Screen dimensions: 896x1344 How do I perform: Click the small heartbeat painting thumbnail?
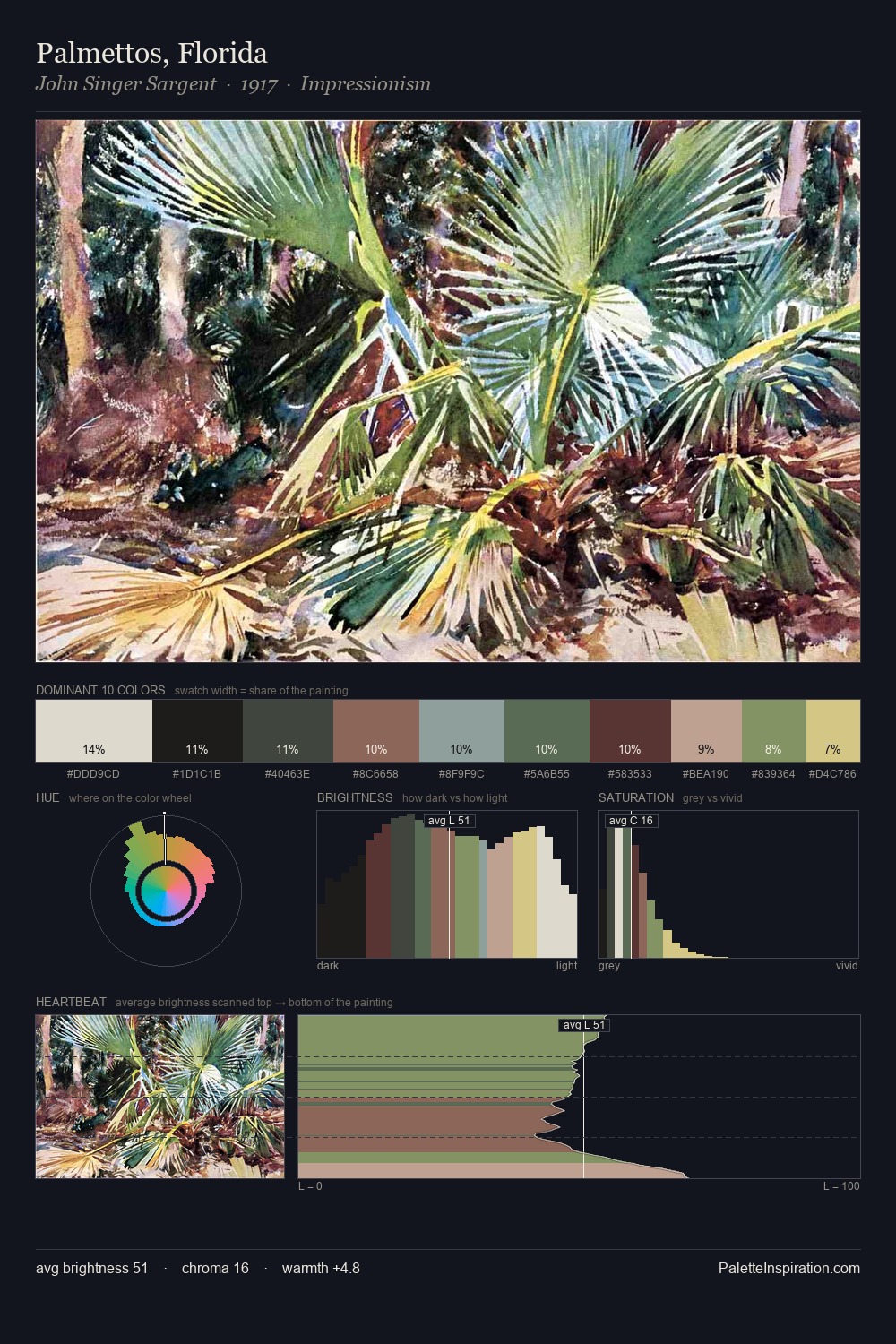tap(159, 1096)
